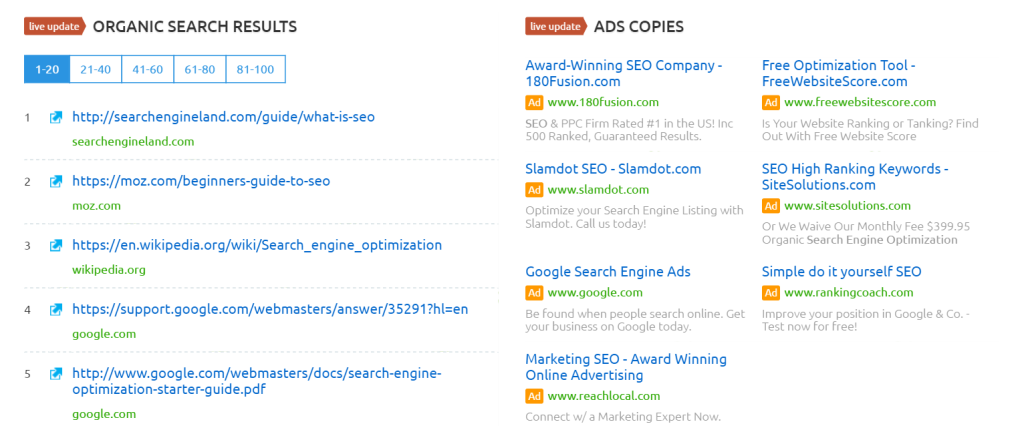
Task: Switch to the 21-40 results tab
Action: coord(96,69)
